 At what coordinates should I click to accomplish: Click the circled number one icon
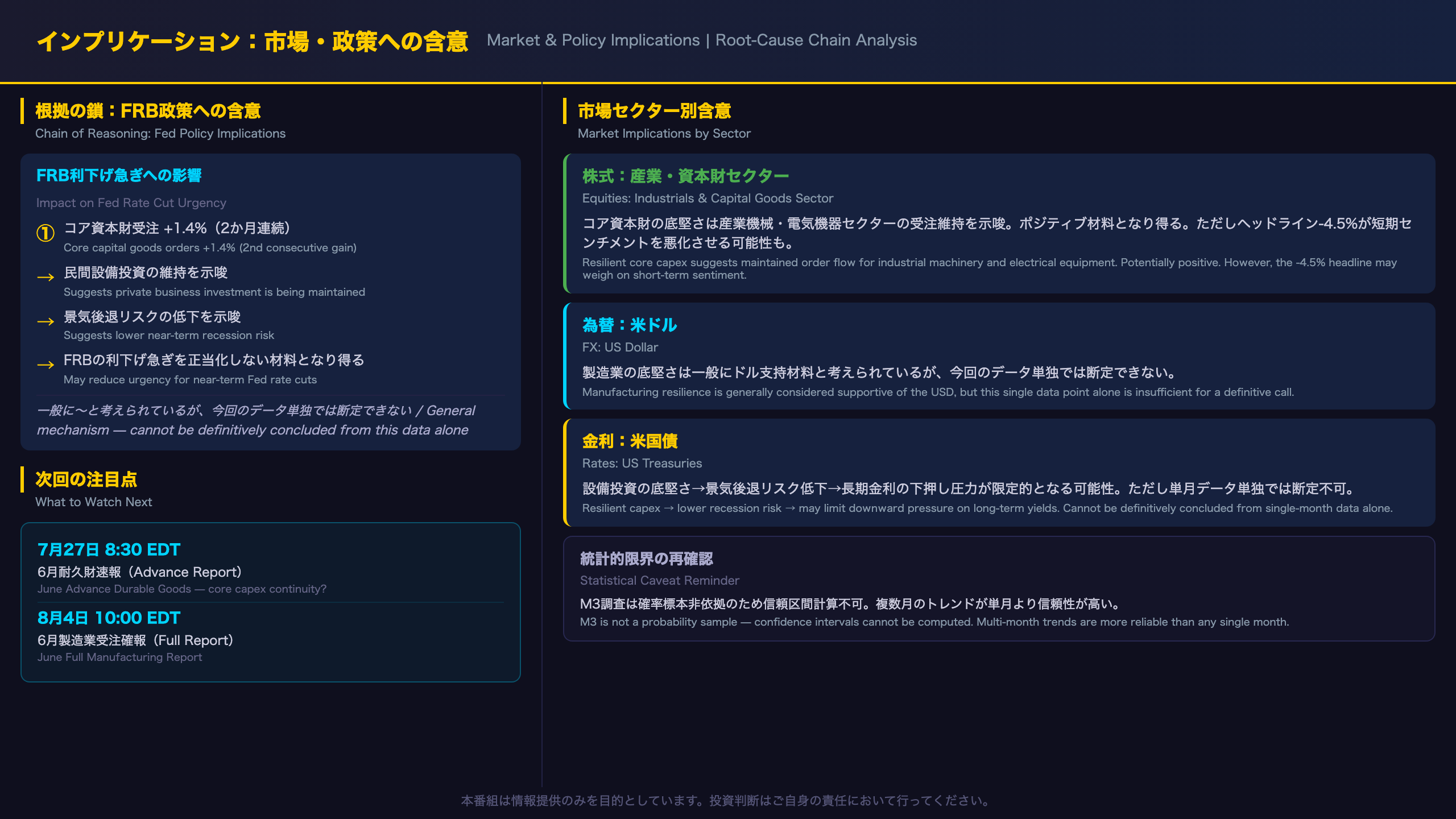(45, 233)
